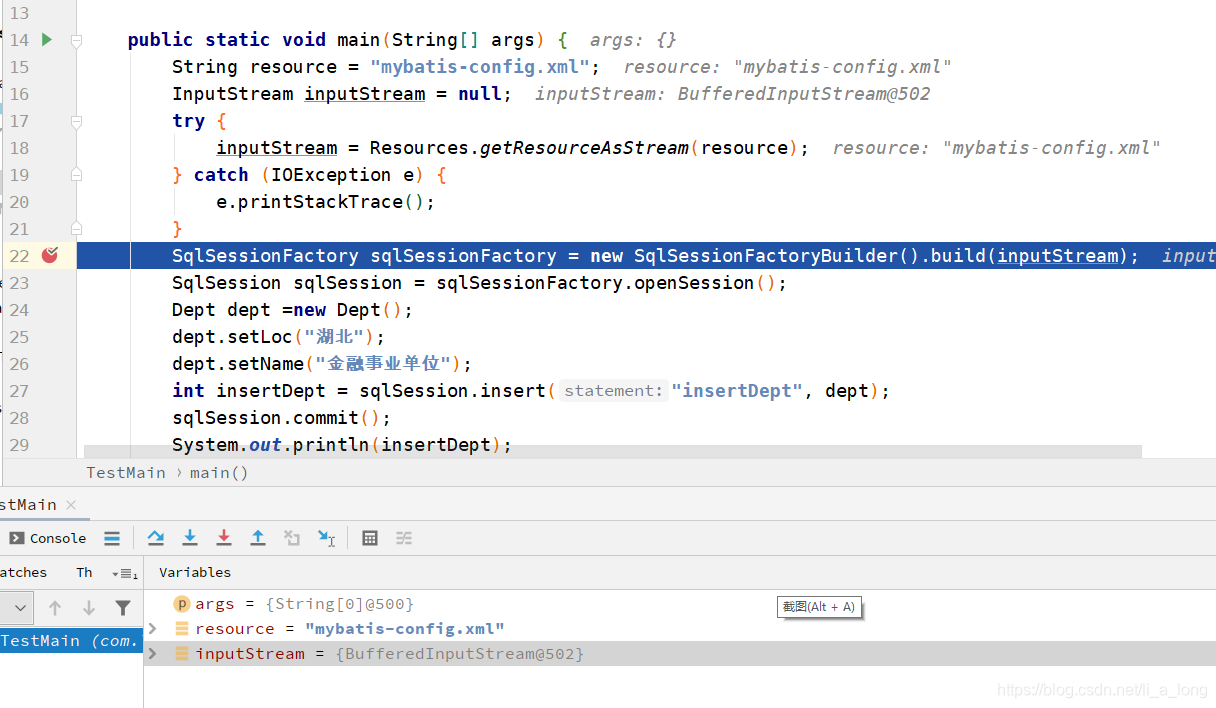The width and height of the screenshot is (1216, 708).
Task: Click the "mybatis-config.xml" value in Variables
Action: pyautogui.click(x=404, y=629)
